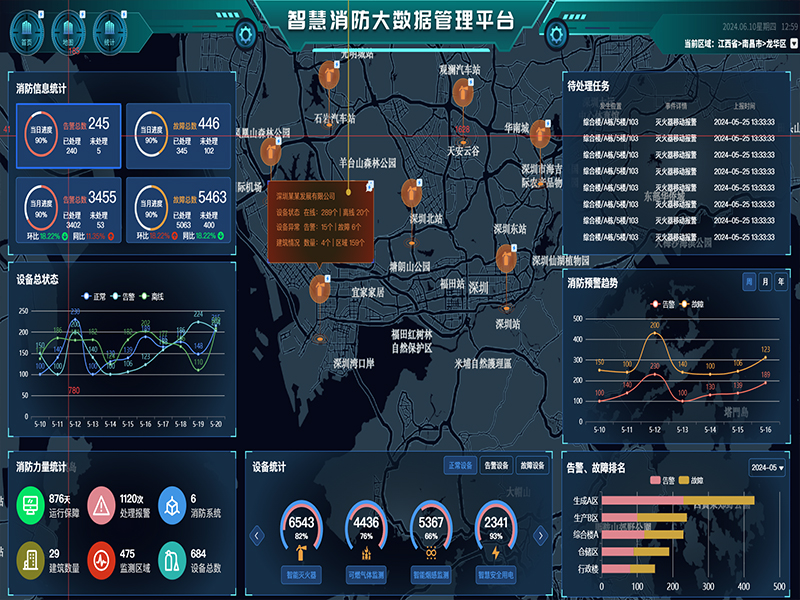This screenshot has height=600, width=800.
Task: Toggle the 告警 legend in 消防预警趋势 chart
Action: [663, 303]
